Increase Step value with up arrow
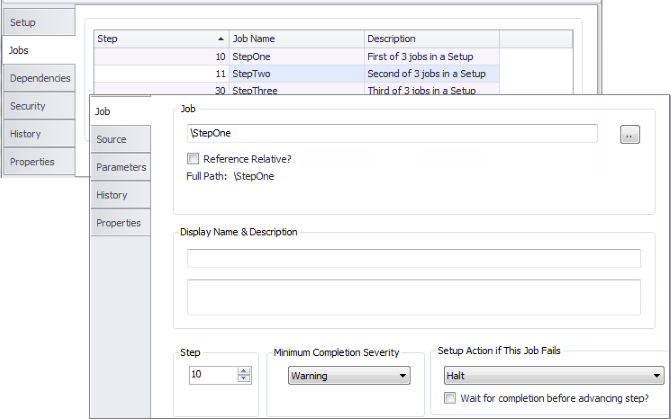The image size is (671, 419). [x=243, y=371]
